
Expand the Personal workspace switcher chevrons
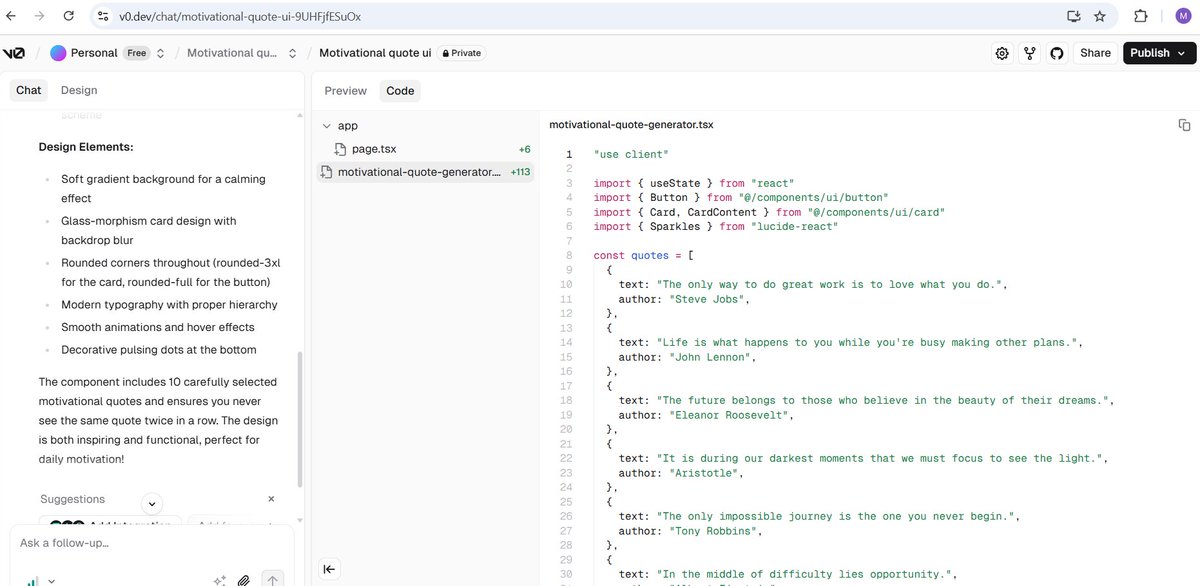click(x=161, y=53)
